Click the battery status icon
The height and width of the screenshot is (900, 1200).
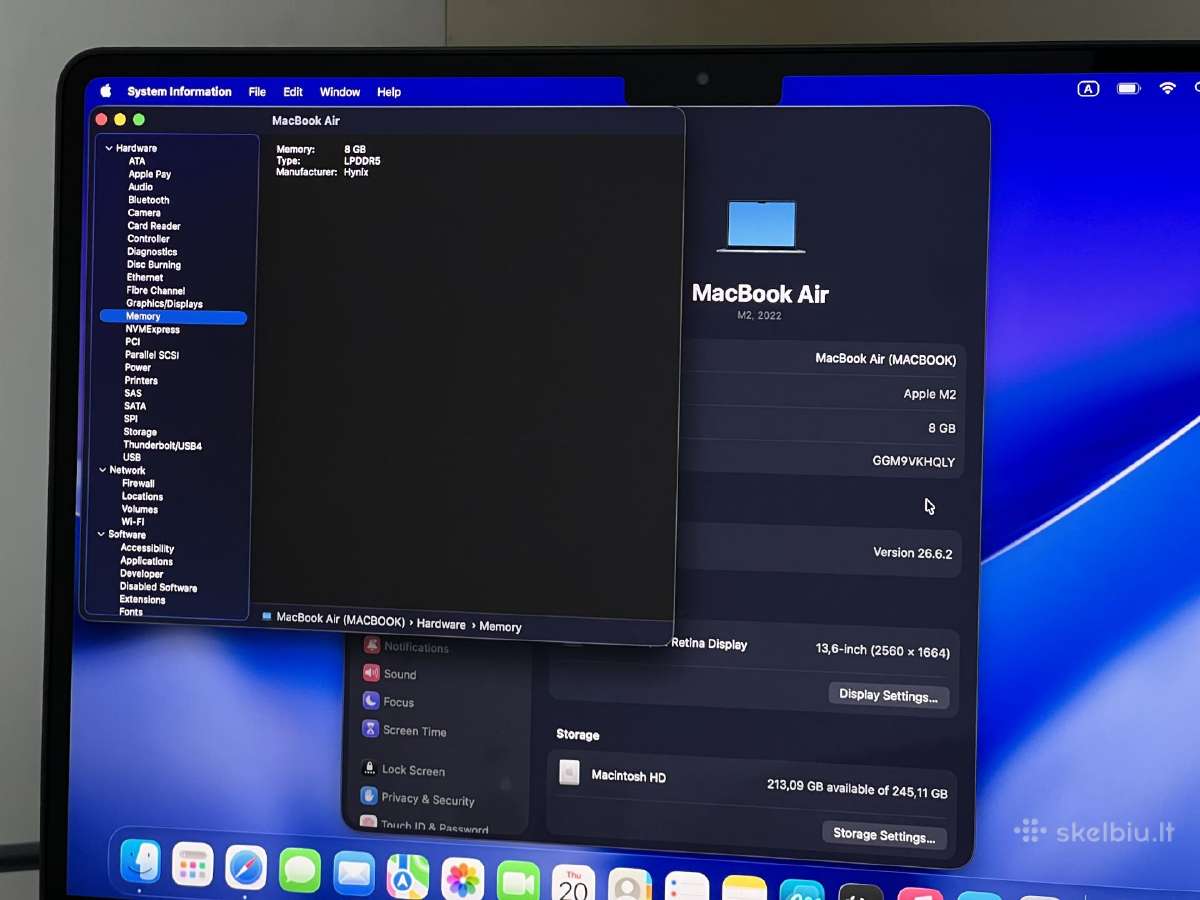coord(1129,88)
